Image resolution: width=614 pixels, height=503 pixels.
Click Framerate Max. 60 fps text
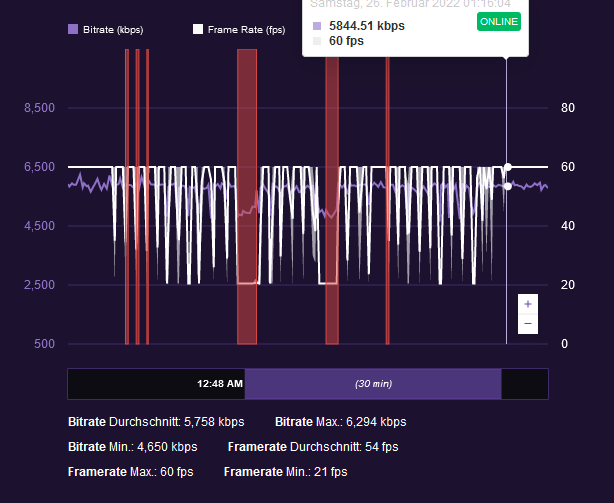pyautogui.click(x=131, y=472)
